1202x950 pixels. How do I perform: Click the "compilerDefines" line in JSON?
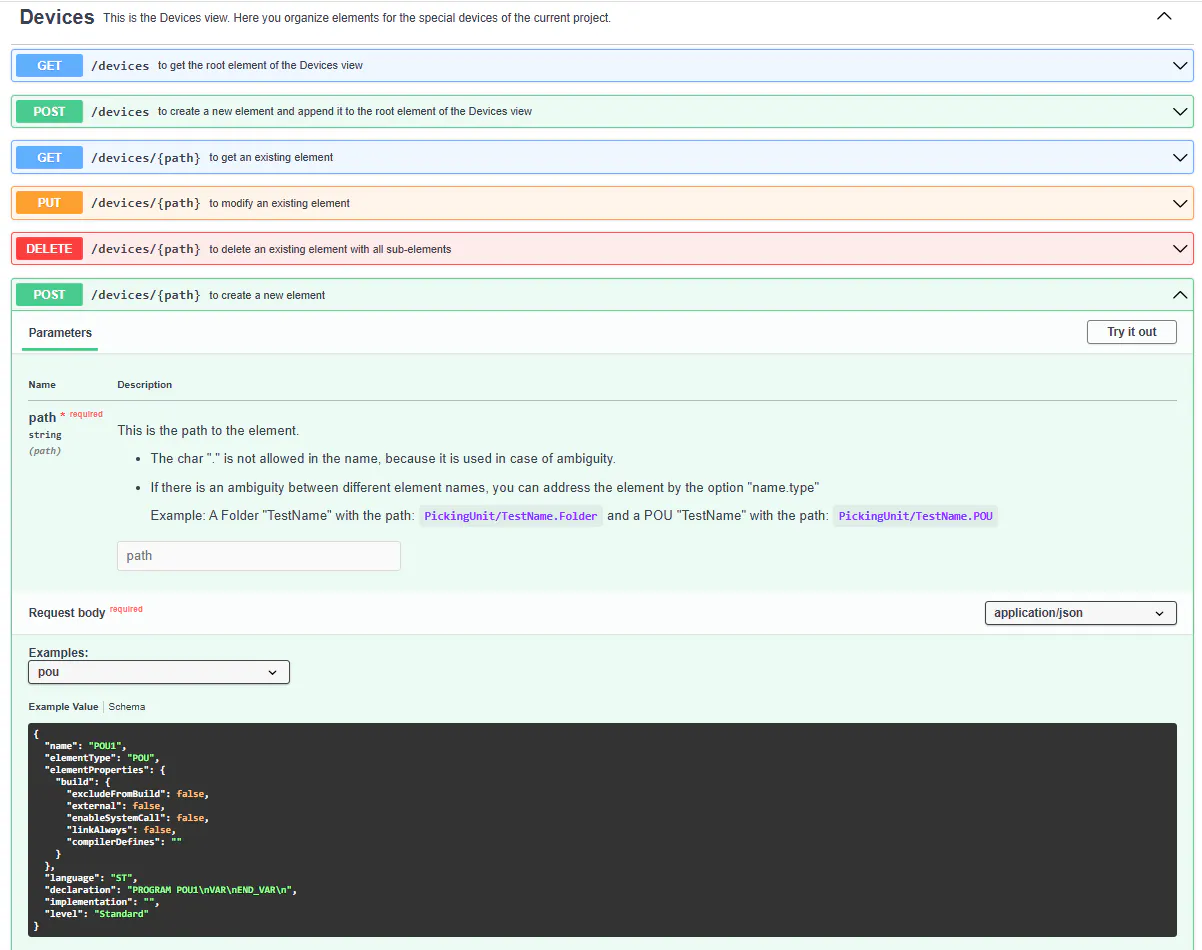[124, 842]
